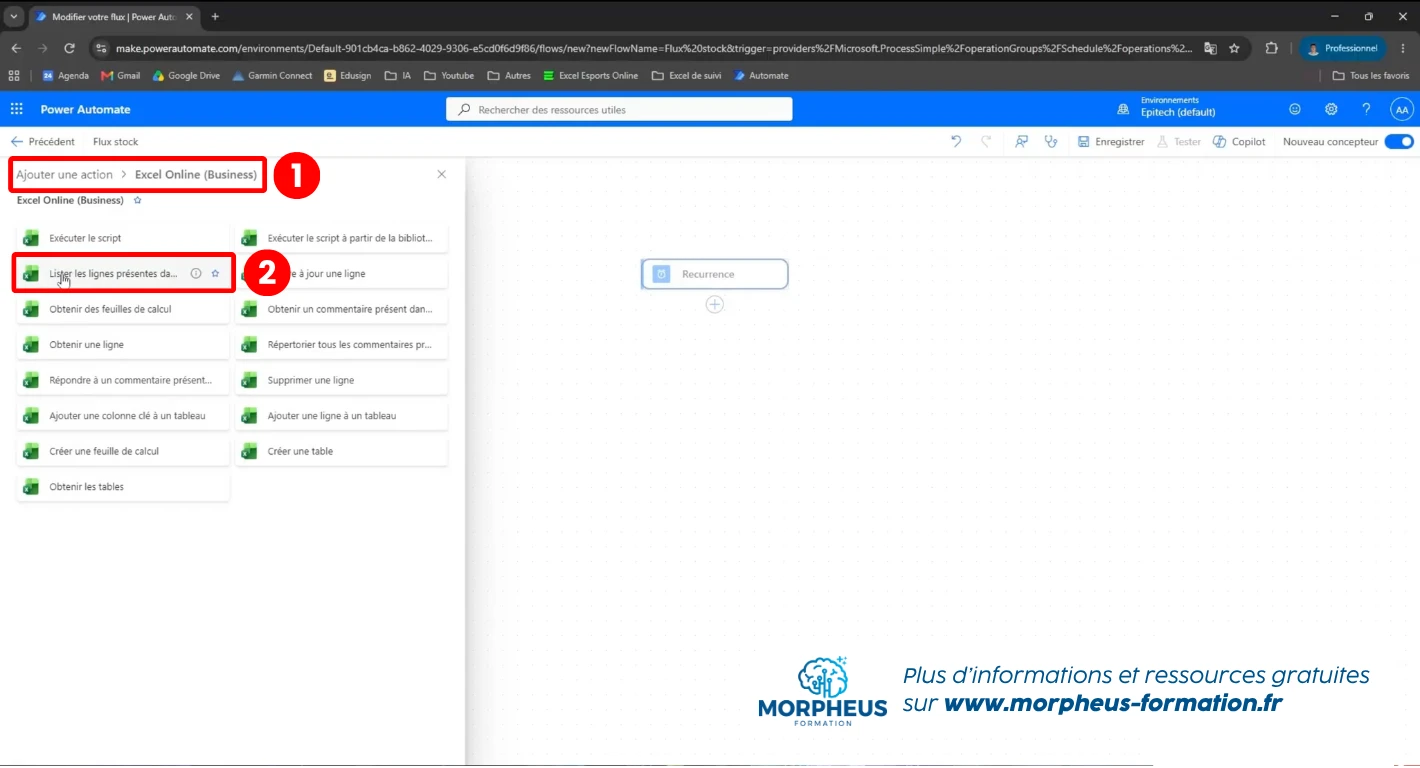
Task: Star the Lister les lignes action
Action: [215, 273]
